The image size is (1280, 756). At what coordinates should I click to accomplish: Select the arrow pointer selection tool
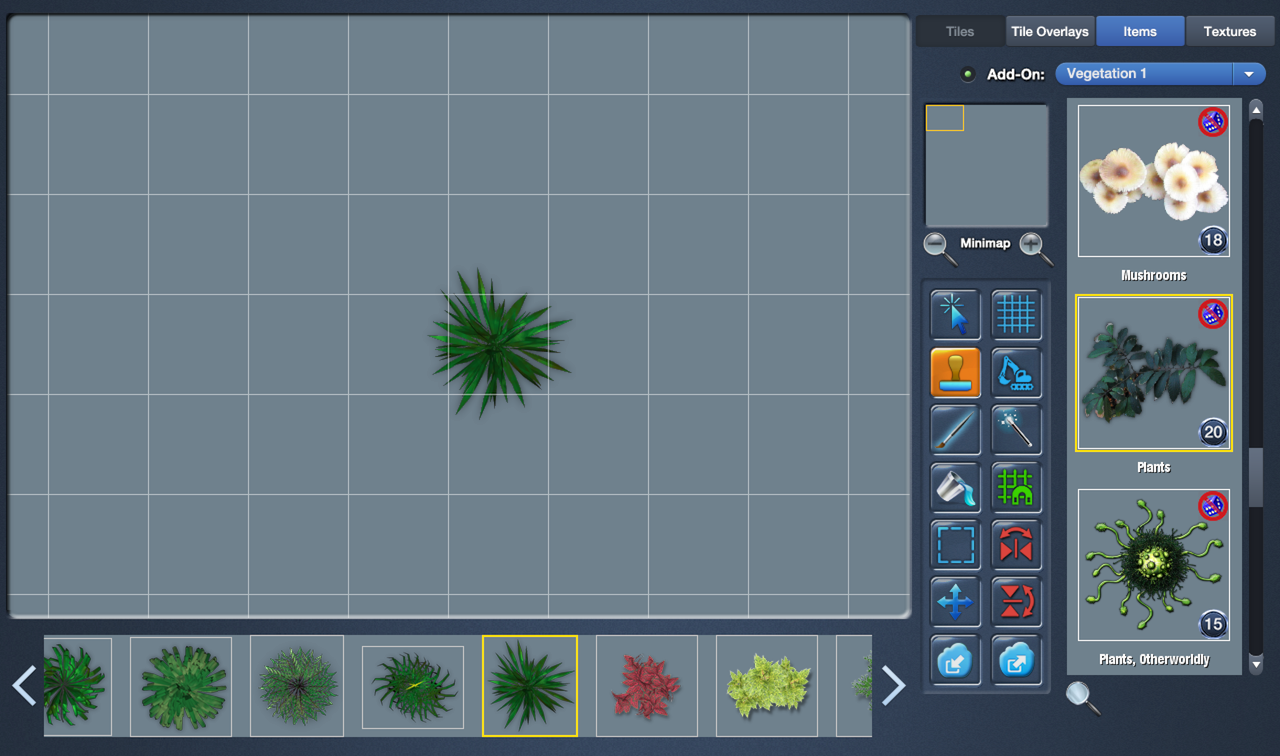click(x=955, y=315)
